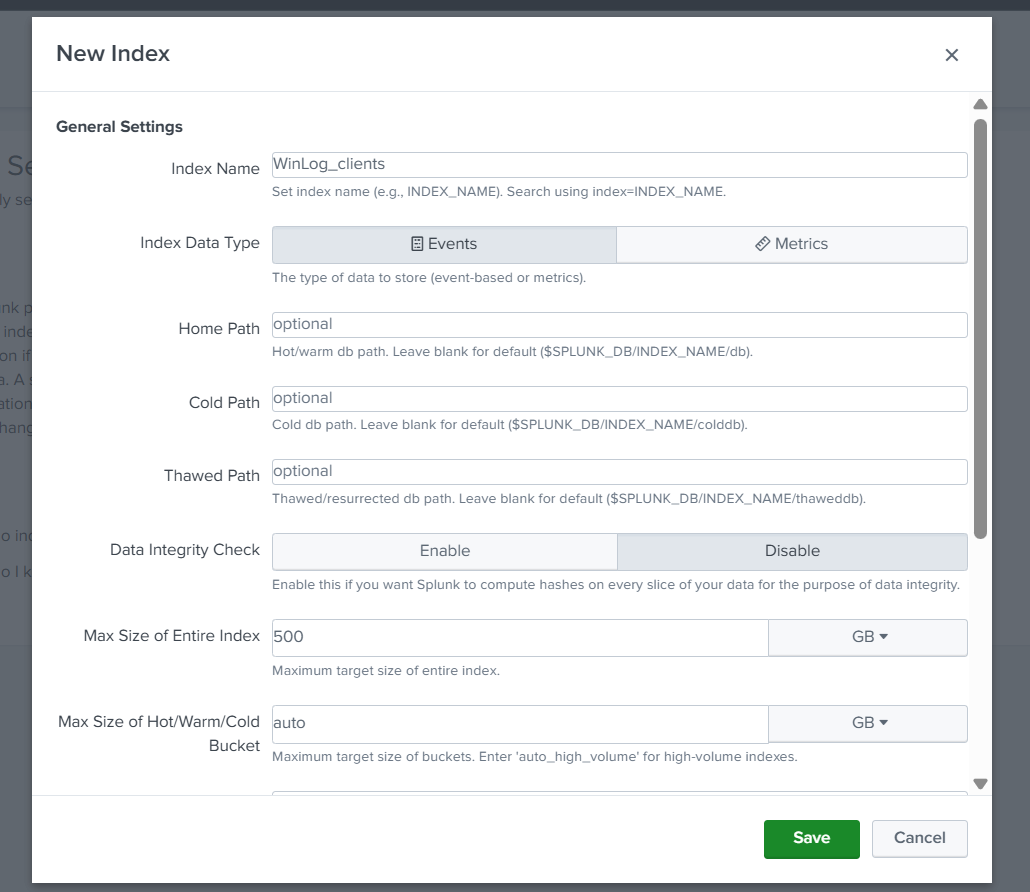Select the Thawed Path input box

(619, 471)
